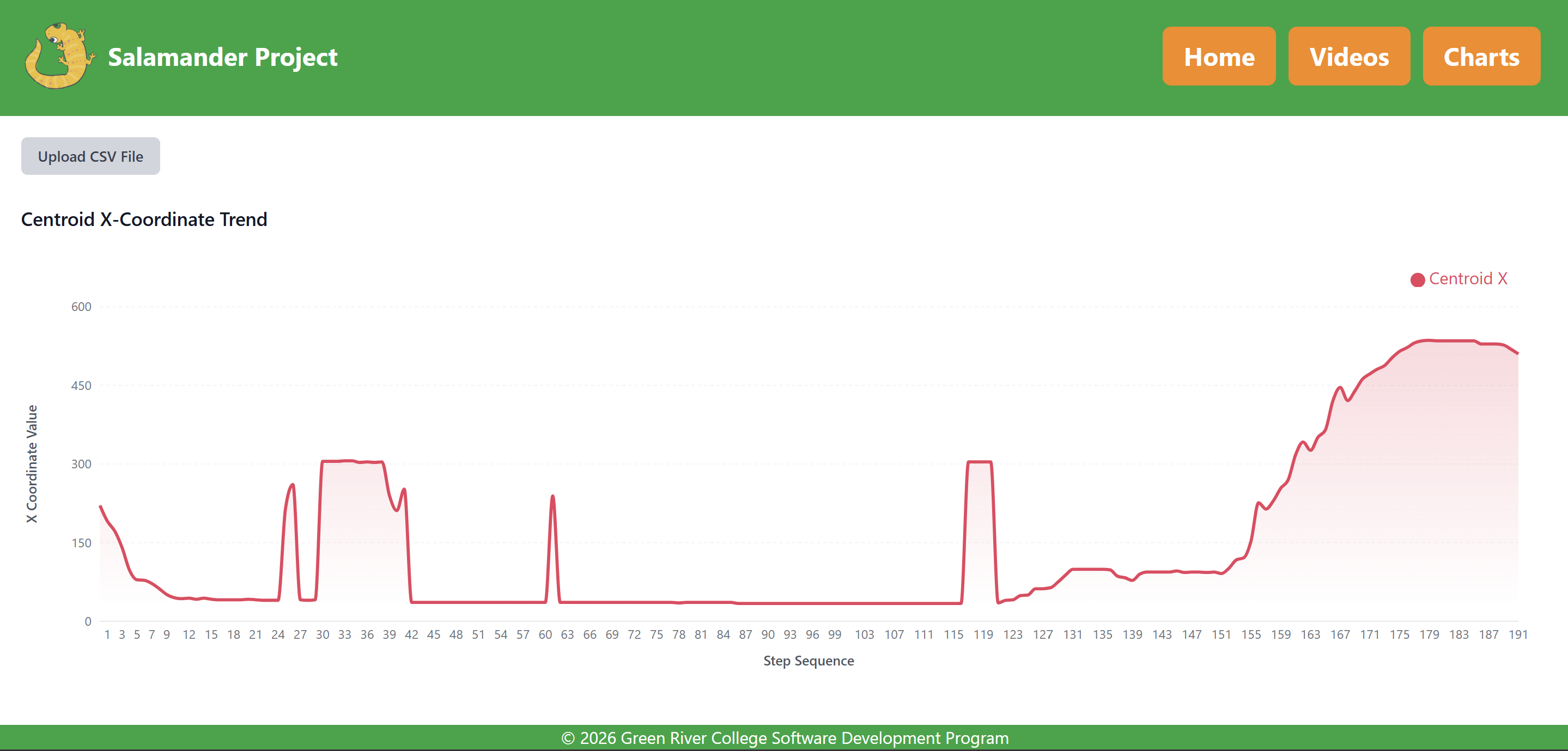Click the salamander logo icon
Image resolution: width=1568 pixels, height=751 pixels.
pyautogui.click(x=59, y=57)
